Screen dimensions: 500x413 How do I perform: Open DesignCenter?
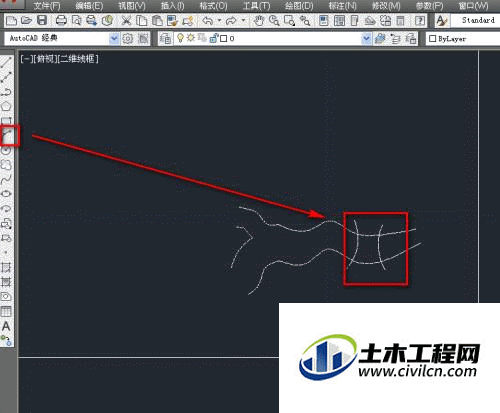point(339,21)
